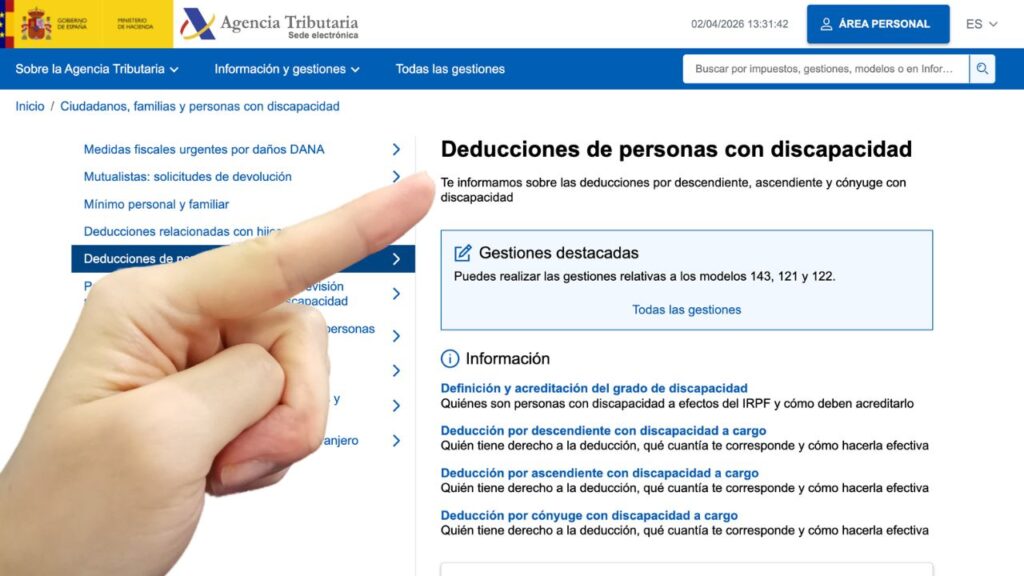Expand chevron on row ending in 'discapacidad'

(396, 294)
